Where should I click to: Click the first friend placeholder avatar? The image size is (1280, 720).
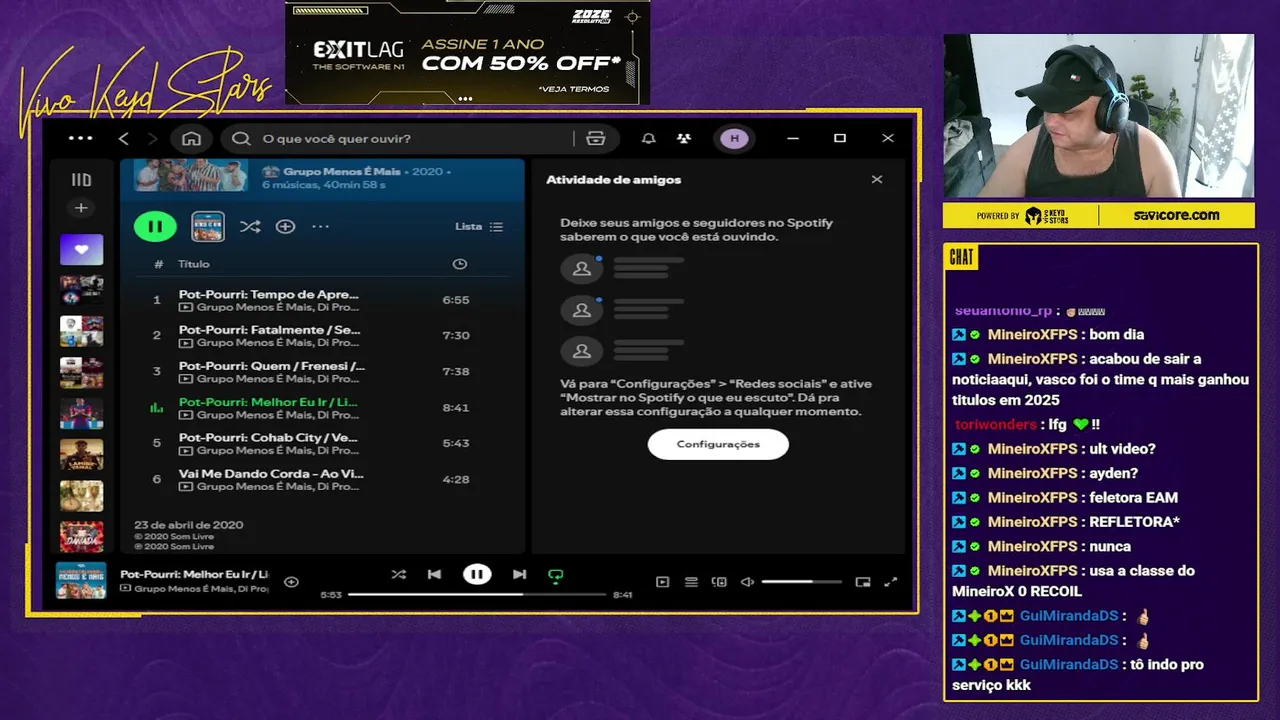pos(581,269)
